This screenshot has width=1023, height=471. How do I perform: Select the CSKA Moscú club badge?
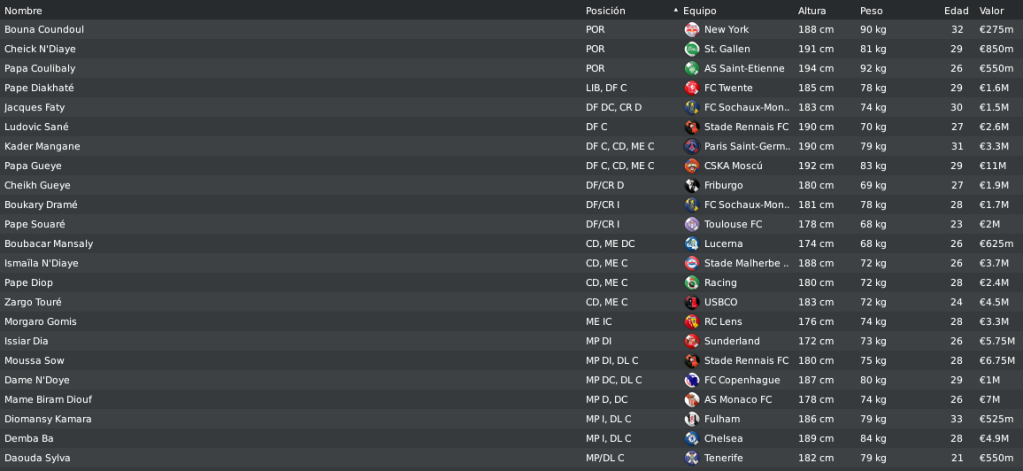(x=692, y=166)
